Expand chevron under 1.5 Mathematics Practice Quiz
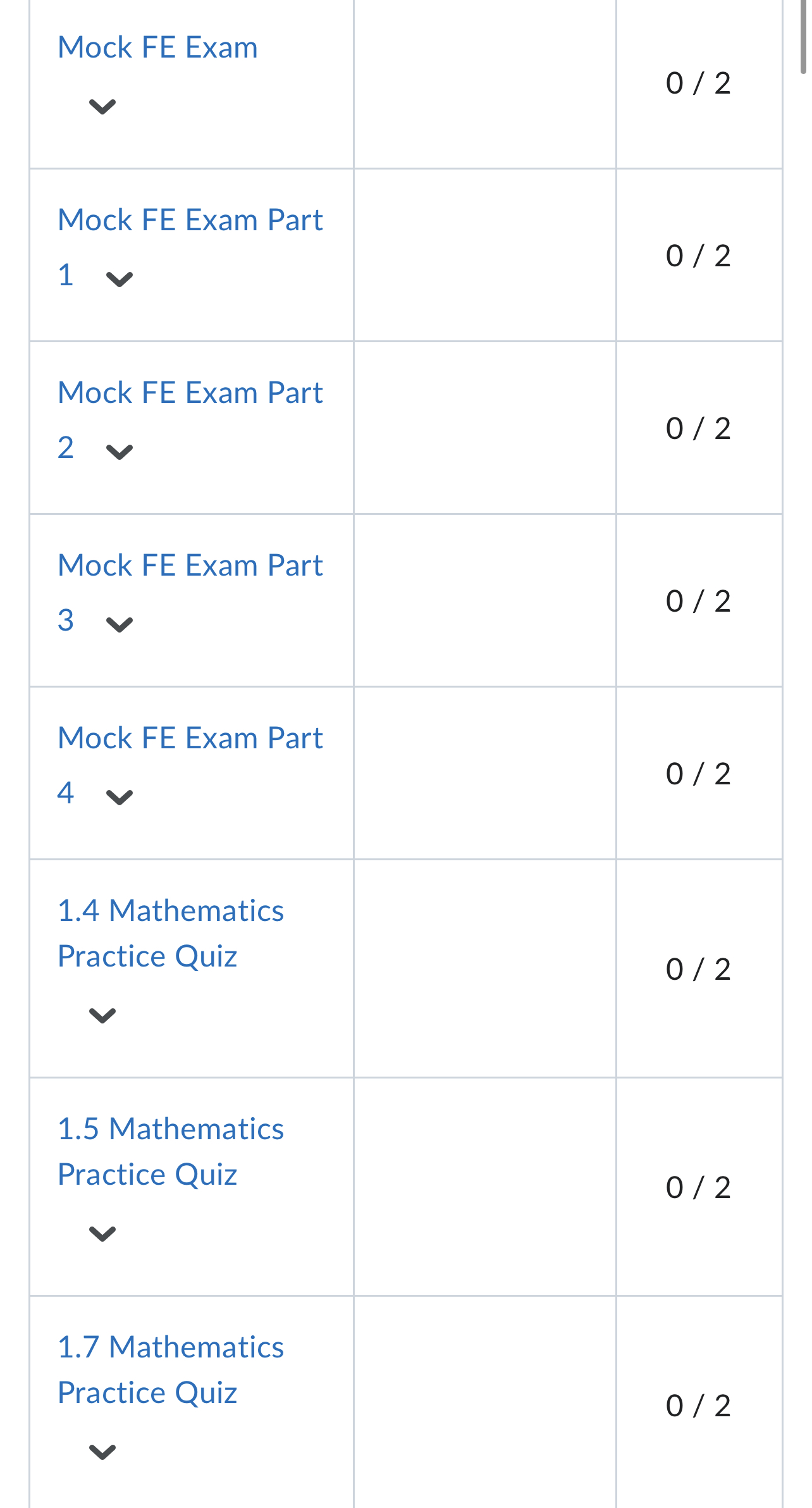Viewport: 812px width, 1508px height. [102, 1233]
